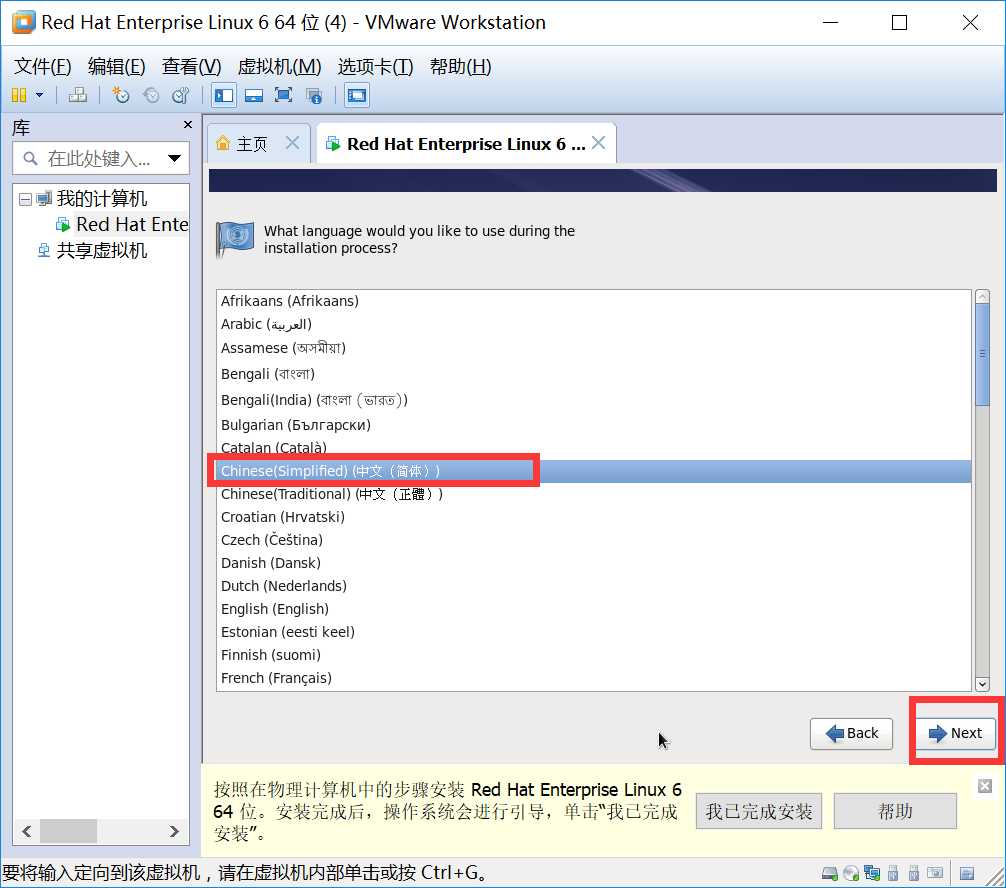1006x888 pixels.
Task: Click the 我已完成安装 button
Action: (758, 812)
